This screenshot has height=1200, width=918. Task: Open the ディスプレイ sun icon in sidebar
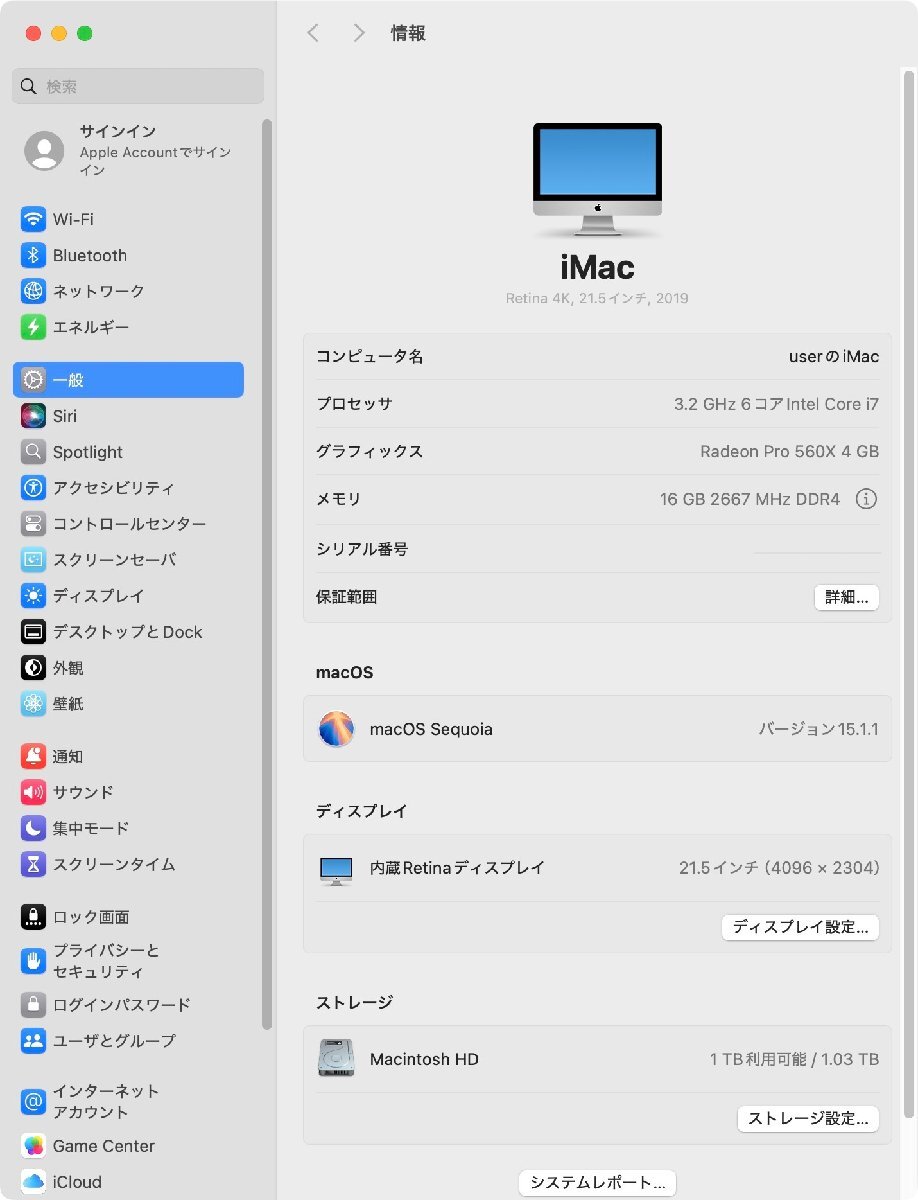point(34,596)
